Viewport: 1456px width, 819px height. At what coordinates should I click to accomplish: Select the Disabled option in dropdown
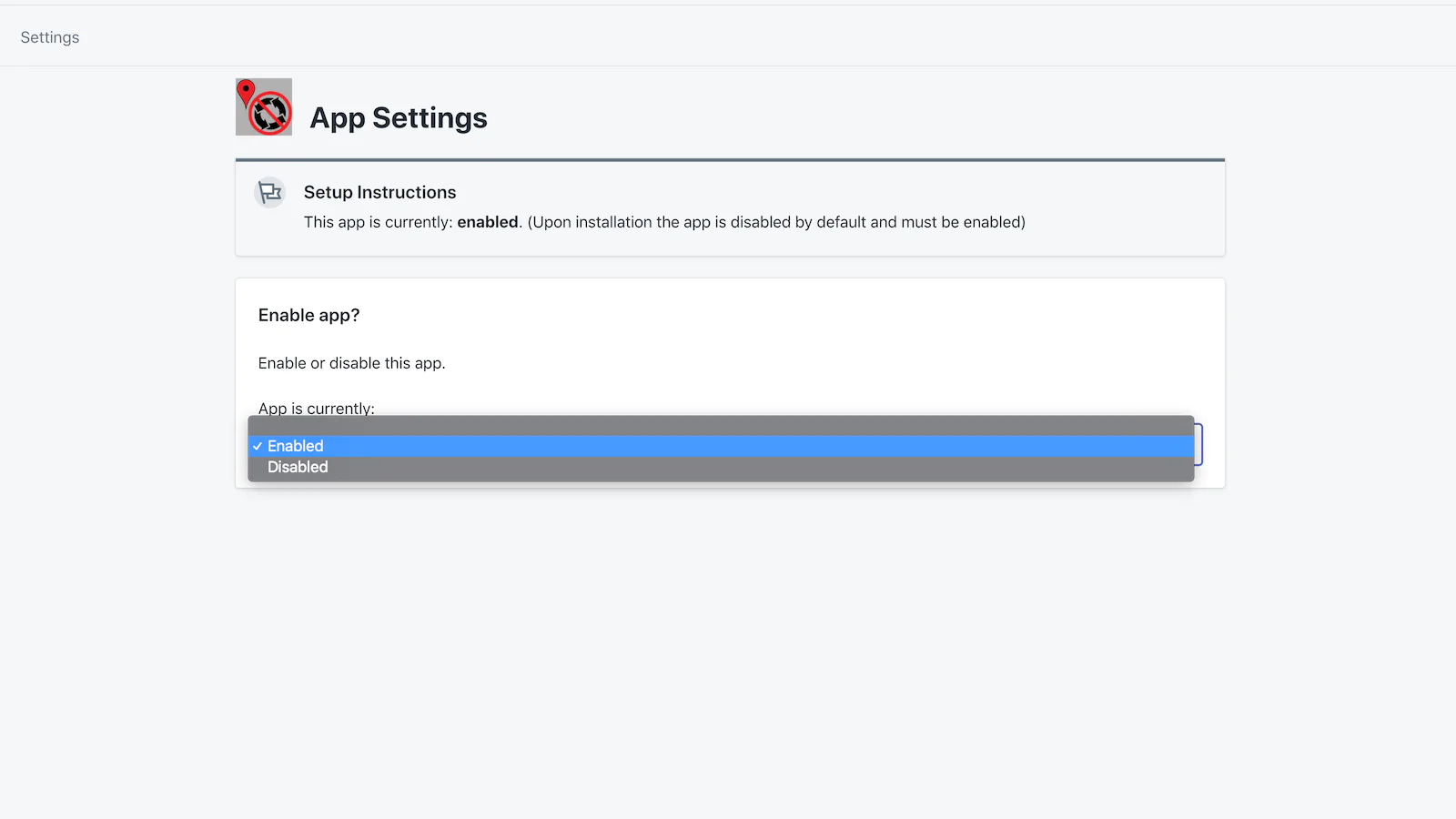pyautogui.click(x=298, y=467)
